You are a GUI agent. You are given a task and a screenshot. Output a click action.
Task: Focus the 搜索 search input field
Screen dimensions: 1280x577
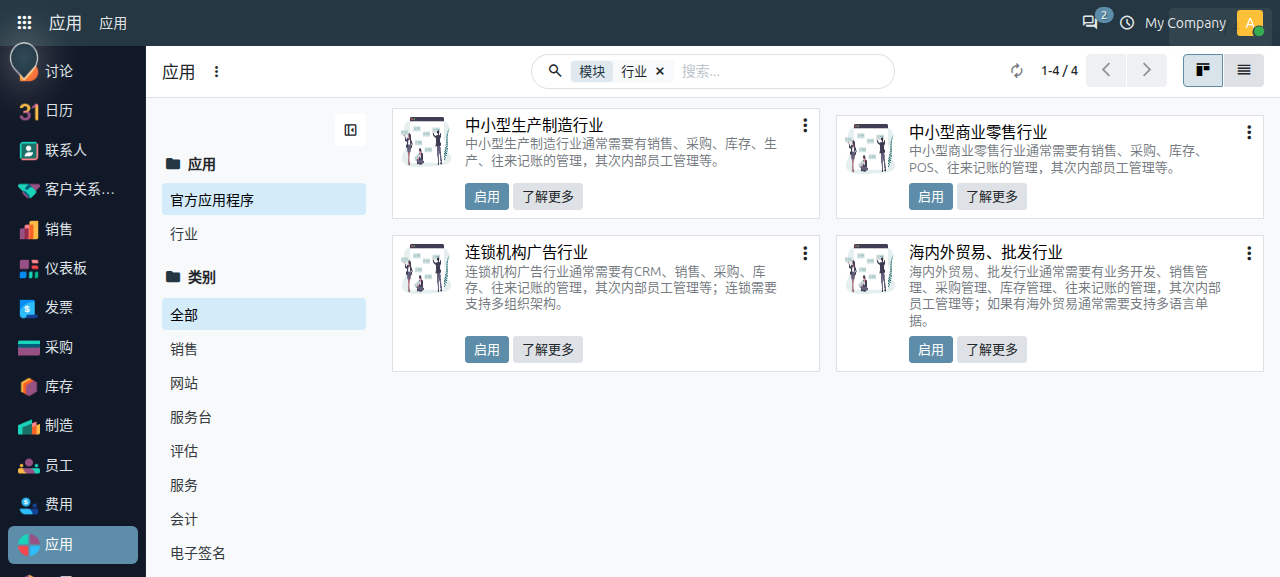780,72
